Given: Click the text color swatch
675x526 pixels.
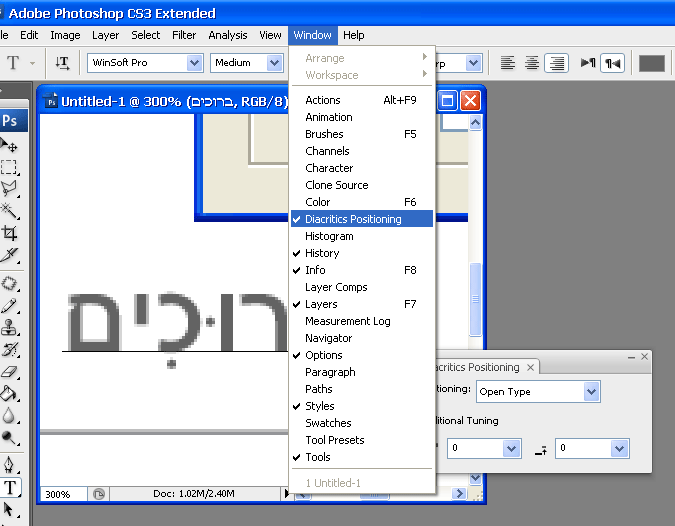Looking at the screenshot, I should pyautogui.click(x=652, y=64).
